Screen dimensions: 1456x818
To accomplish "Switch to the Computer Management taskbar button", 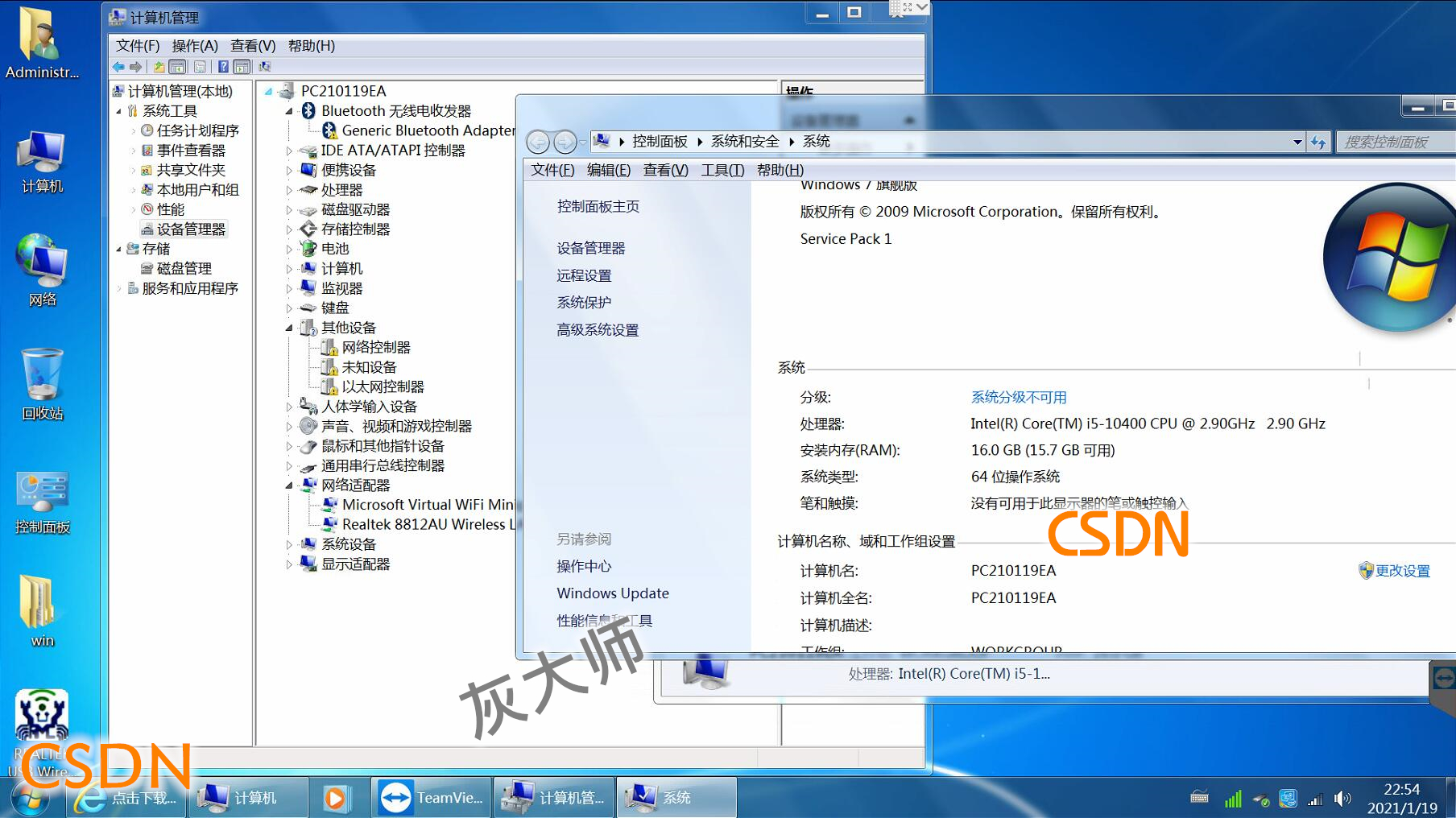I will tap(554, 798).
